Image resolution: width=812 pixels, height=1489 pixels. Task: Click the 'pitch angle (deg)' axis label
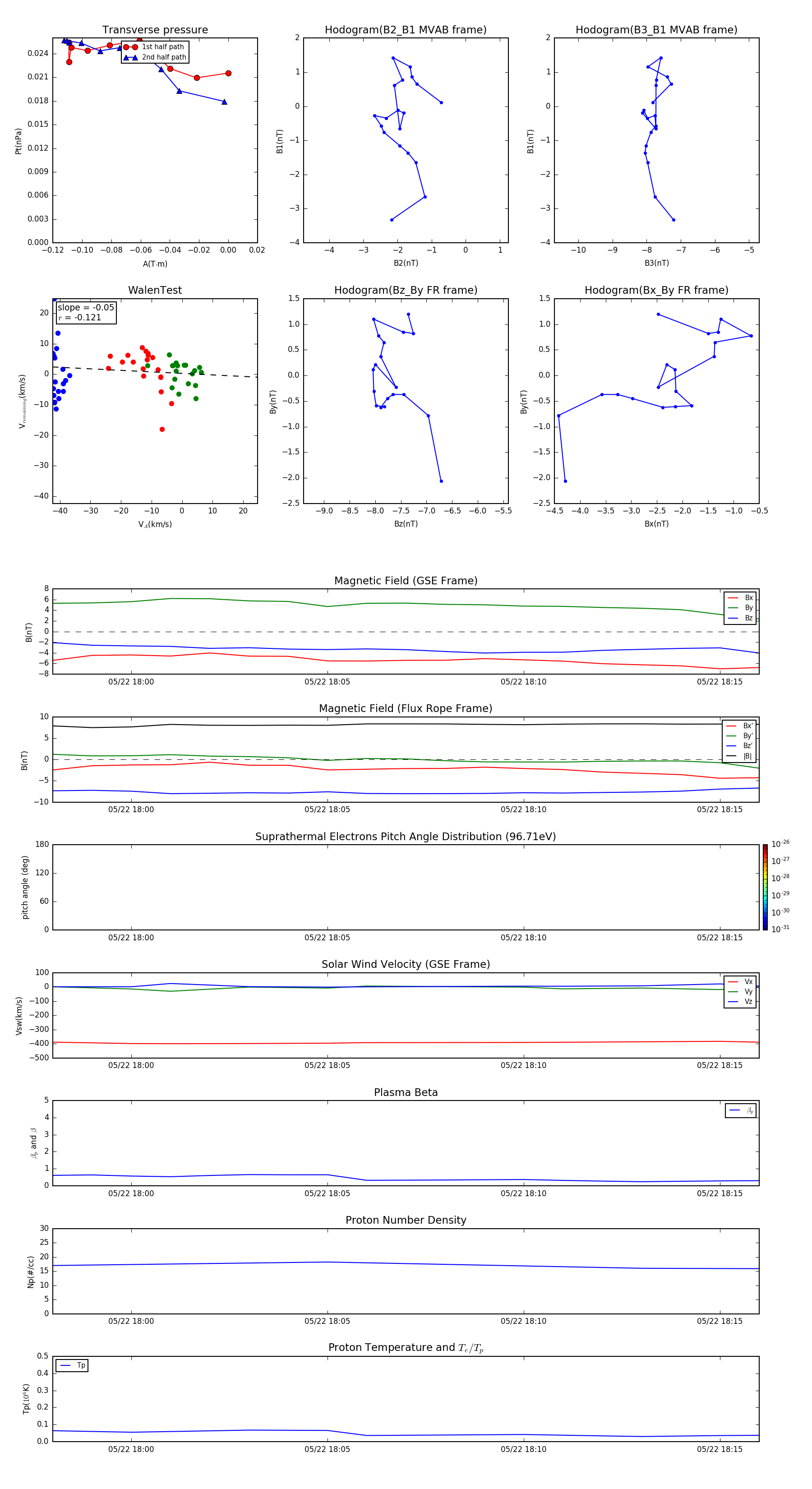point(25,887)
